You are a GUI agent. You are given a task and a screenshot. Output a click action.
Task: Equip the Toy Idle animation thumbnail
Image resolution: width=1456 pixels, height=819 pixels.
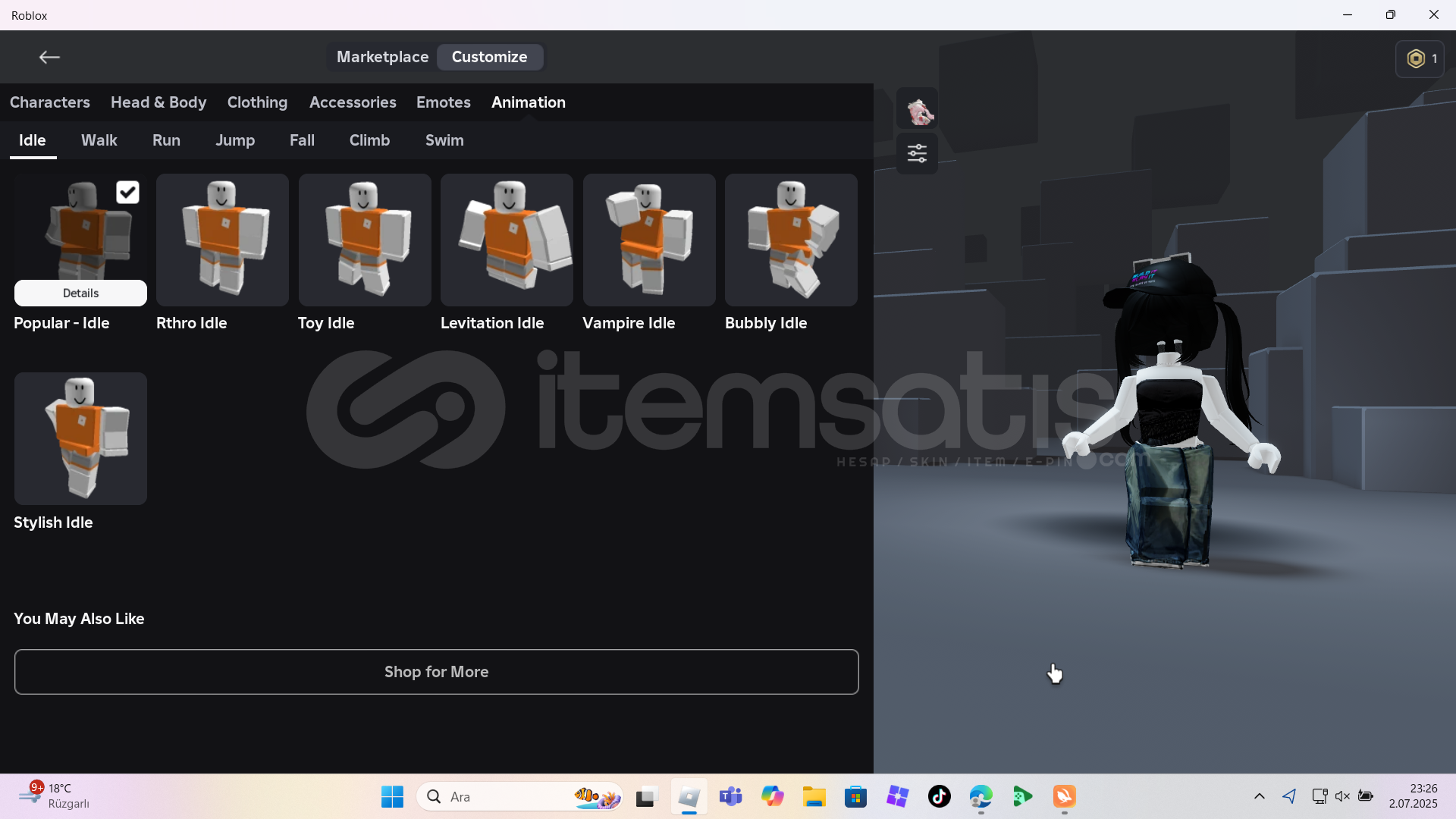point(365,240)
